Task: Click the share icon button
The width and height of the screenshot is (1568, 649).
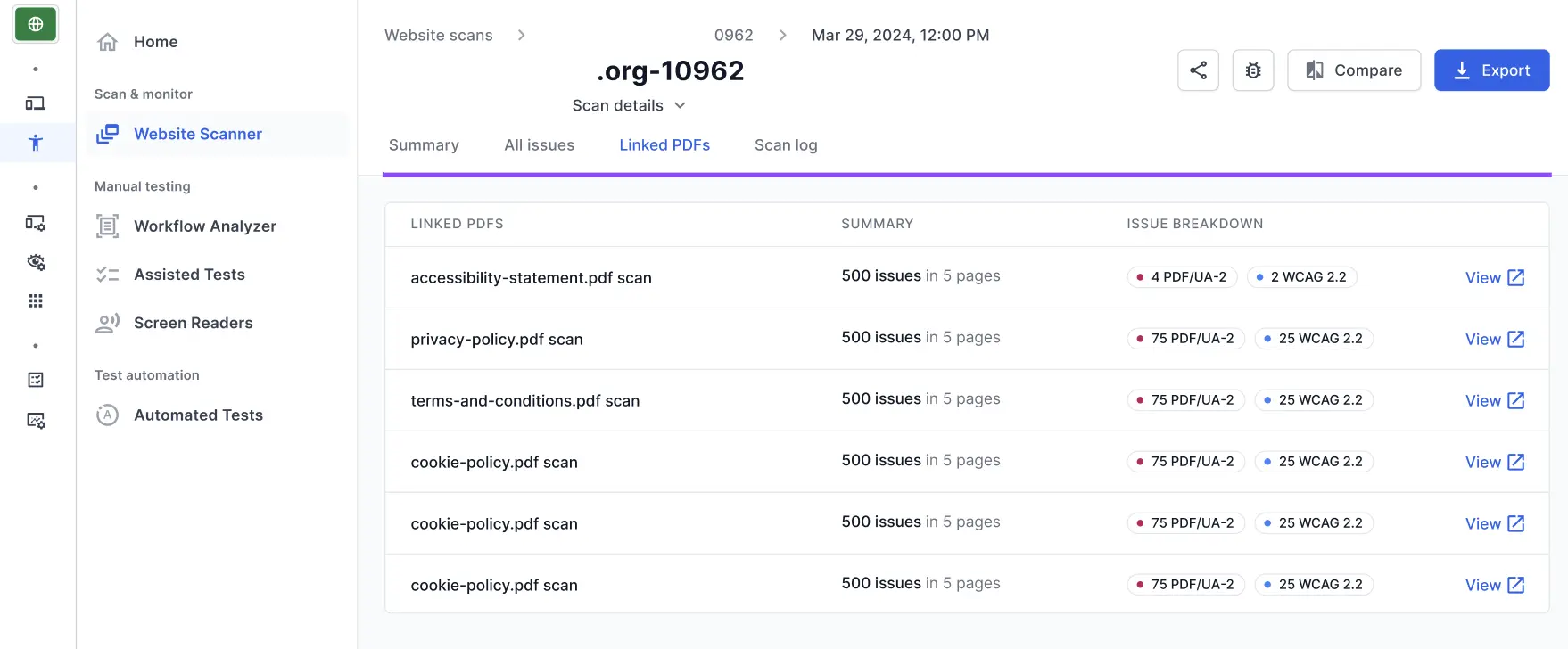Action: (x=1198, y=70)
